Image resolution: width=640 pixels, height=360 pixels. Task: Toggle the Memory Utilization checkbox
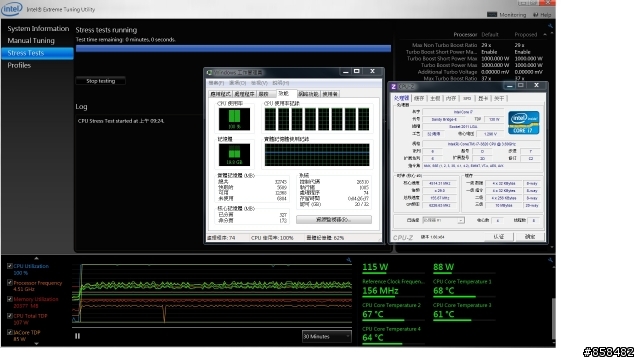(x=9, y=299)
